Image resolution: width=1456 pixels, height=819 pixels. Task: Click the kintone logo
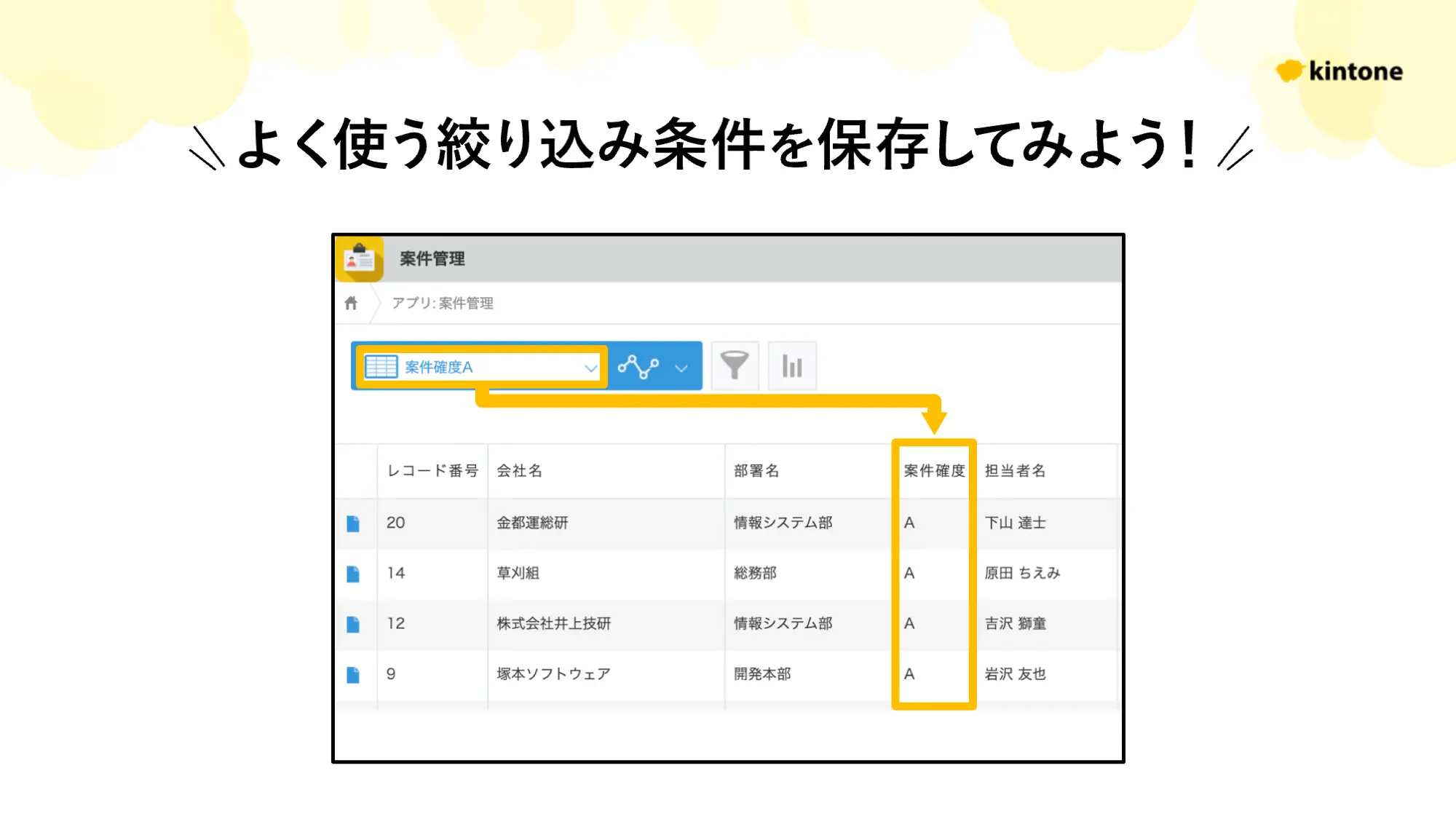click(x=1340, y=71)
